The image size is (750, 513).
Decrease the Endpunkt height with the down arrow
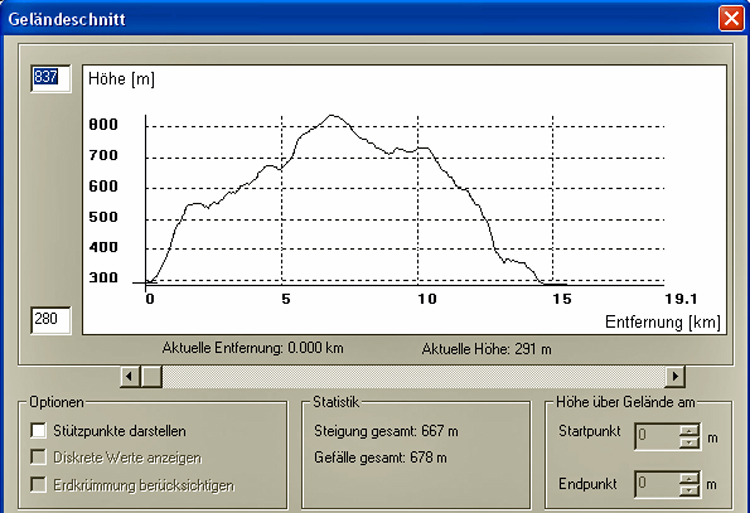click(x=689, y=490)
